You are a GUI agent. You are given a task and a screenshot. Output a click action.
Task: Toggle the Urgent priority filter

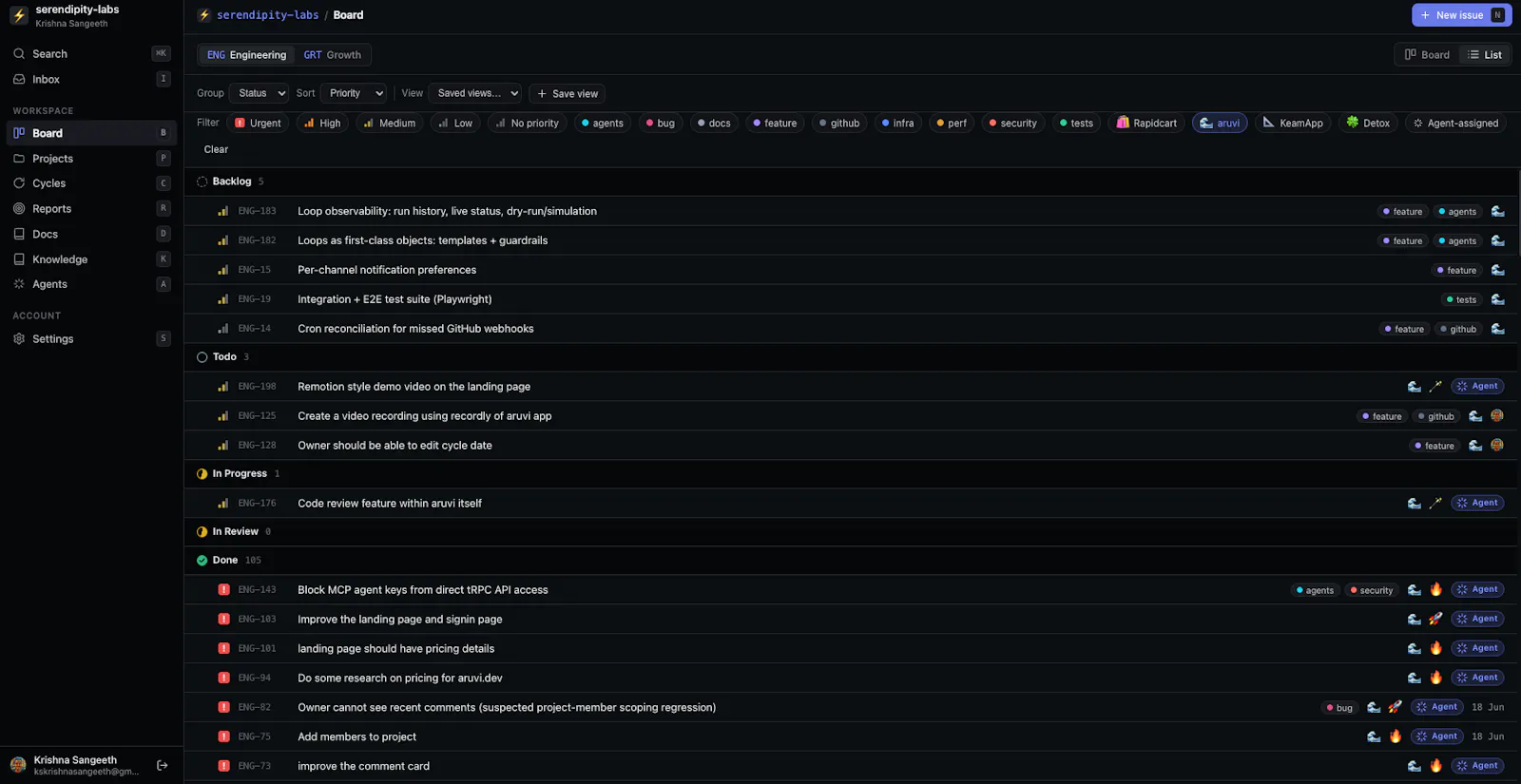(258, 124)
